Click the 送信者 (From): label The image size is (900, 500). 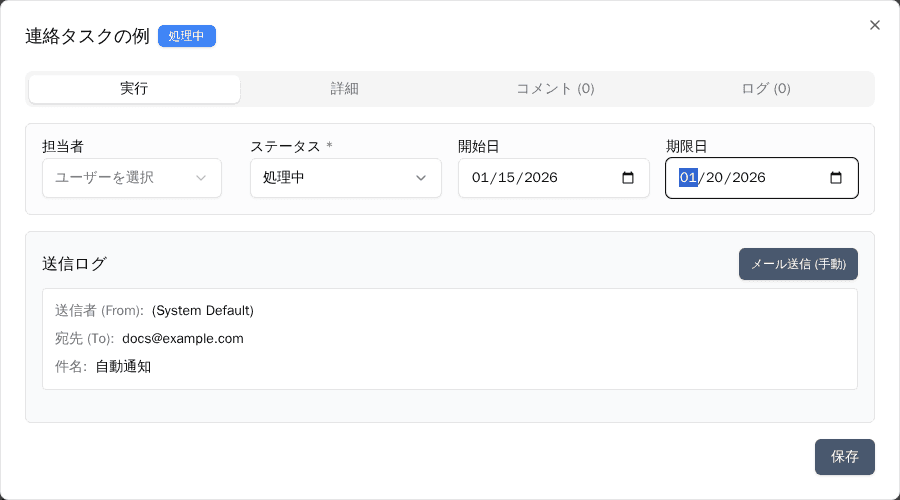(x=99, y=311)
